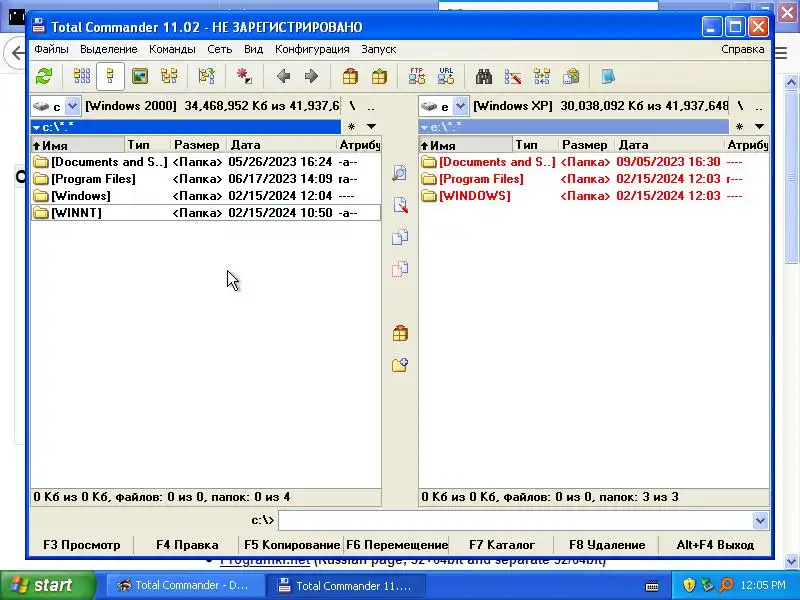Click the F5 Копирование button

pos(291,545)
